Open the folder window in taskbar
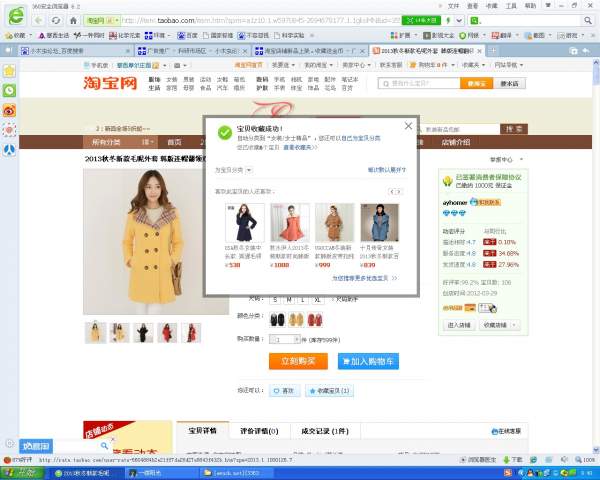Viewport: 600px width, 480px height. point(236,473)
